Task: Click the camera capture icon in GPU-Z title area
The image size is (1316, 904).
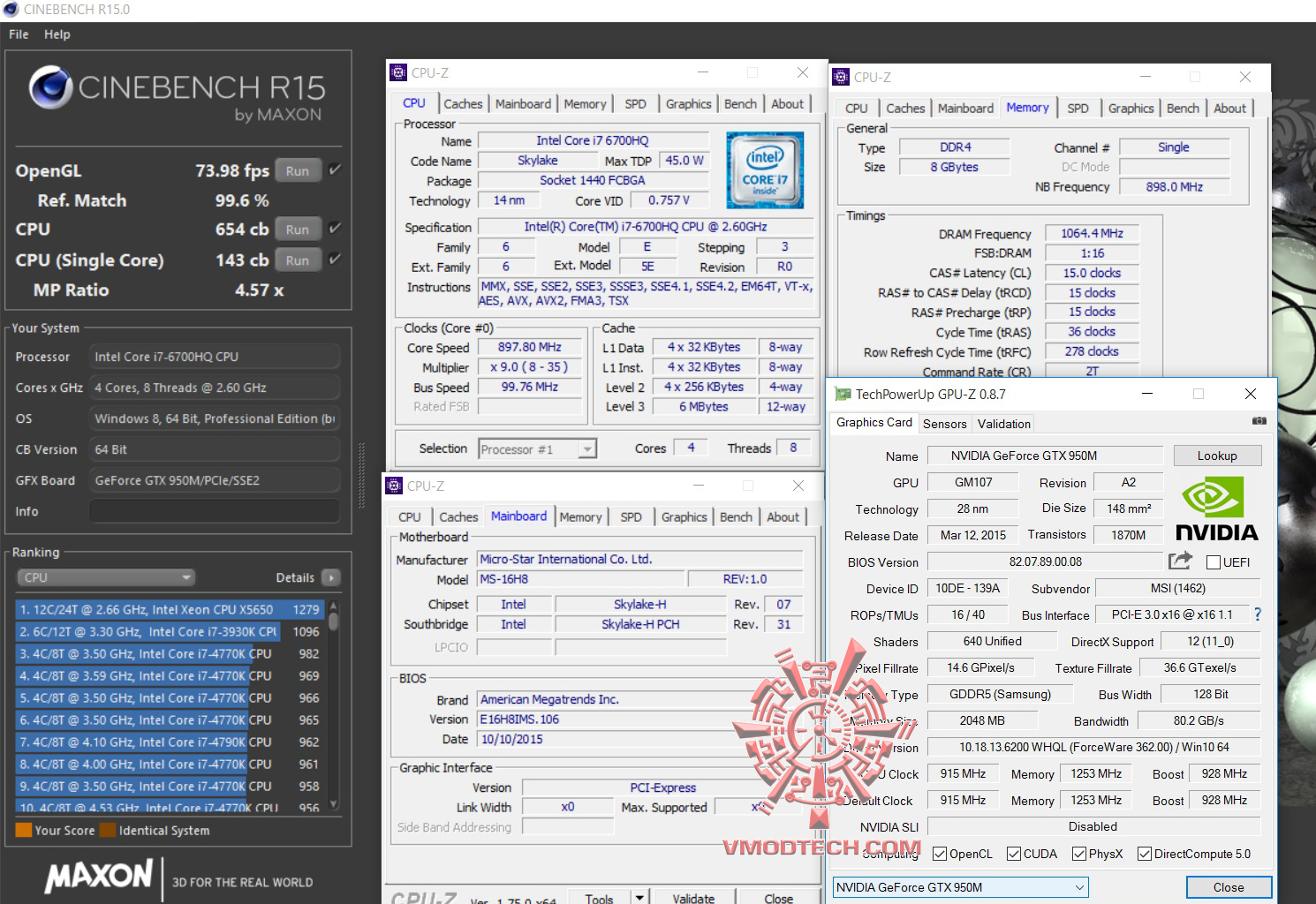Action: 1260,423
